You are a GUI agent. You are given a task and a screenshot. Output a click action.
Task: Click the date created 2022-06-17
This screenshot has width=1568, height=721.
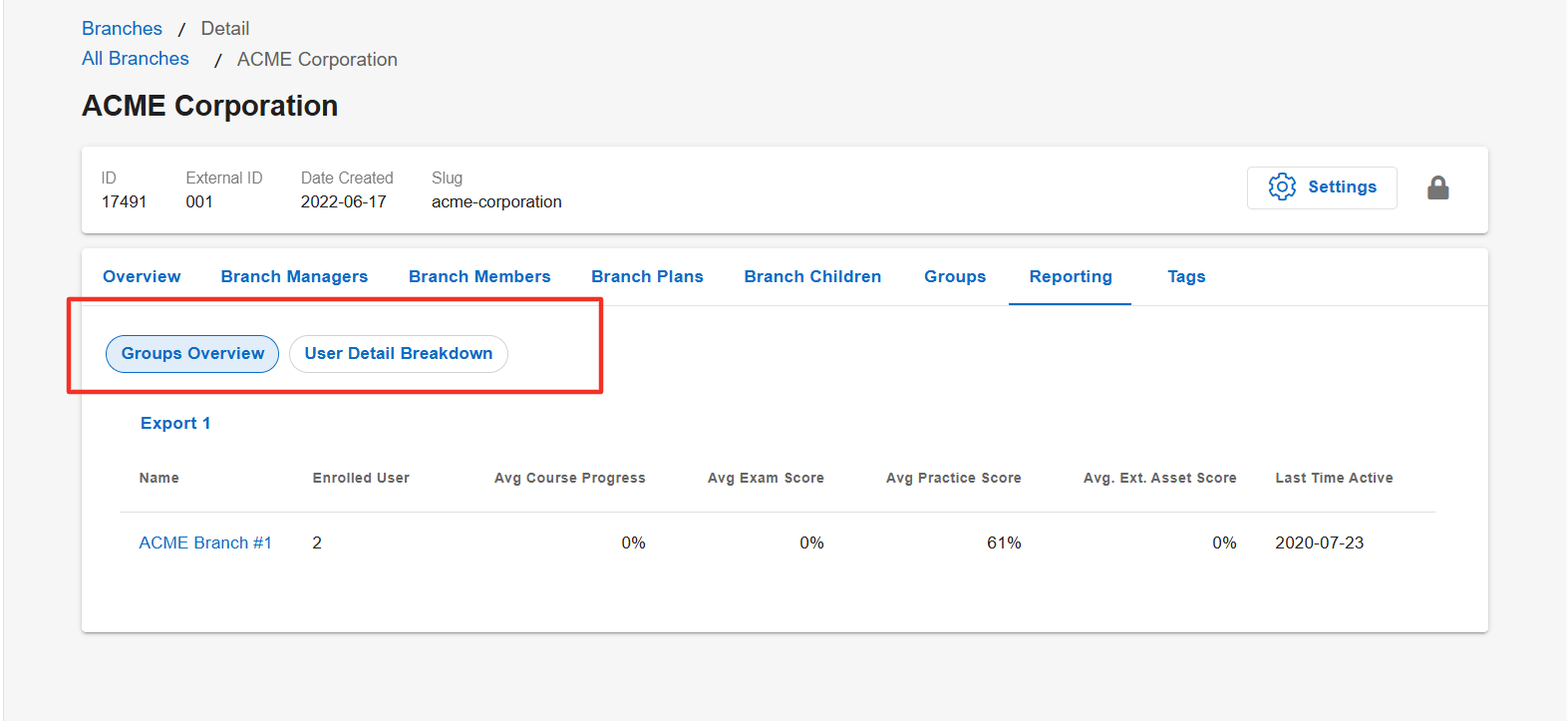[344, 201]
